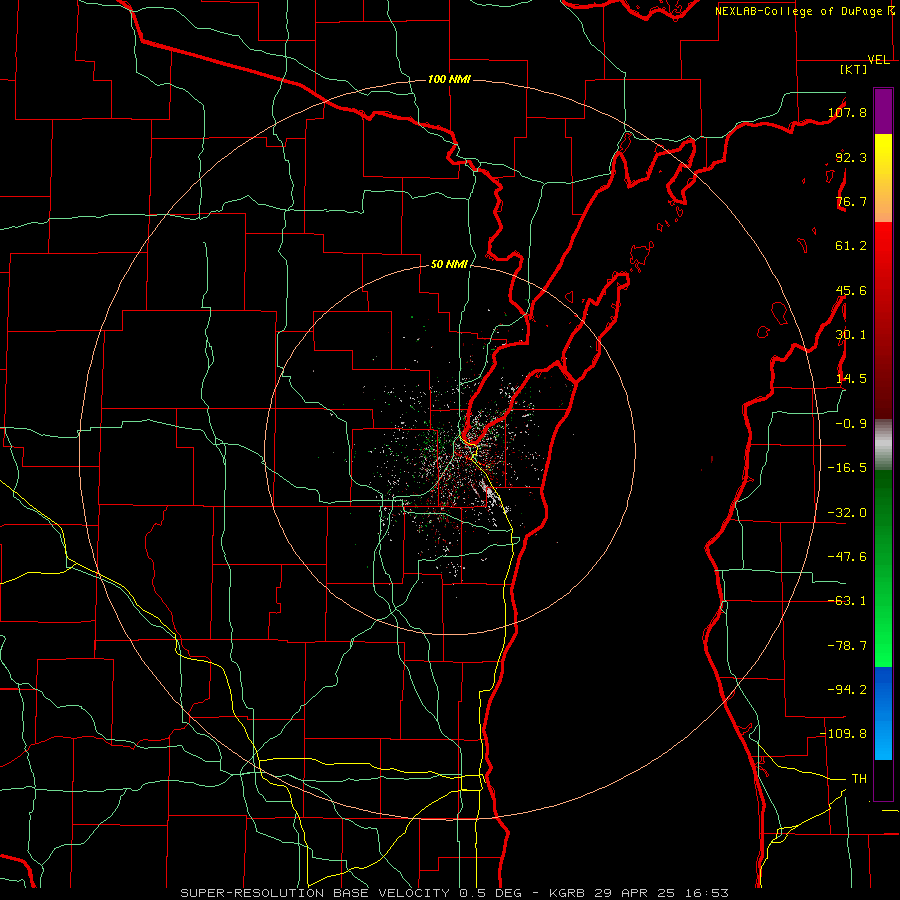Click the purple top segment of the color bar
Image resolution: width=900 pixels, height=900 pixels.
tap(883, 111)
